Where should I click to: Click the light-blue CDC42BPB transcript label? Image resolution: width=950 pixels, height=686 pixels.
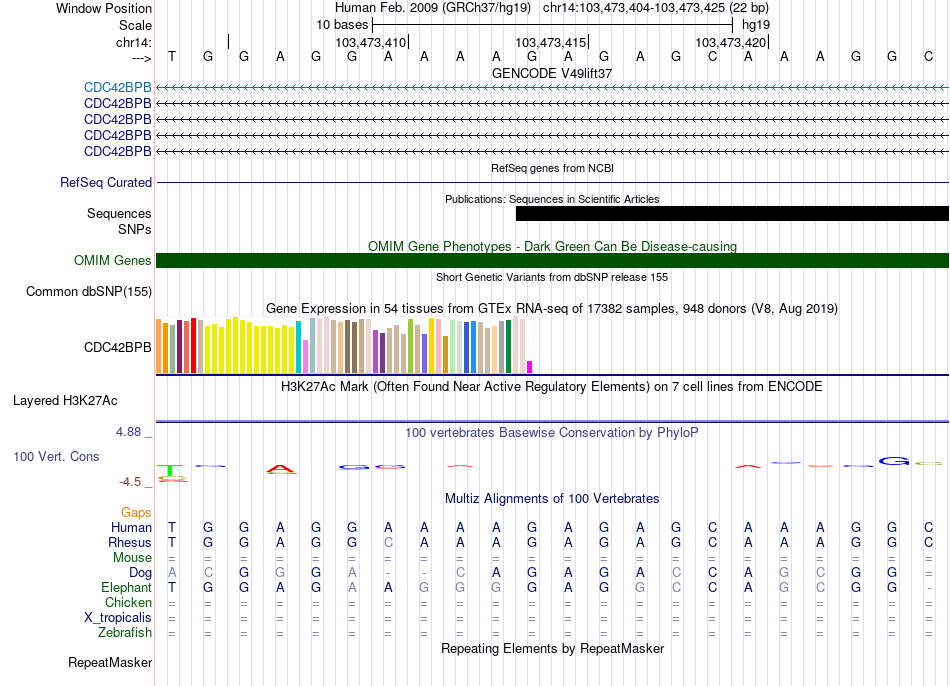coord(118,87)
